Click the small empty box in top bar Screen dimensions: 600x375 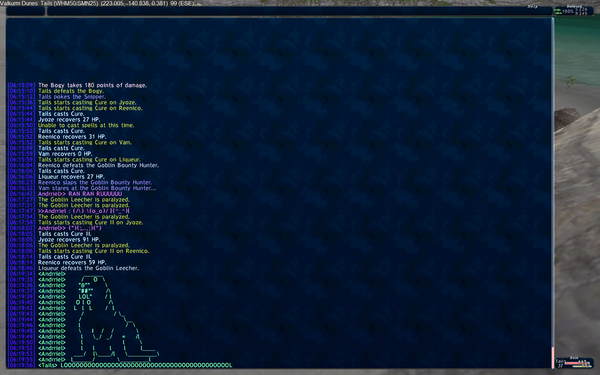(26, 11)
